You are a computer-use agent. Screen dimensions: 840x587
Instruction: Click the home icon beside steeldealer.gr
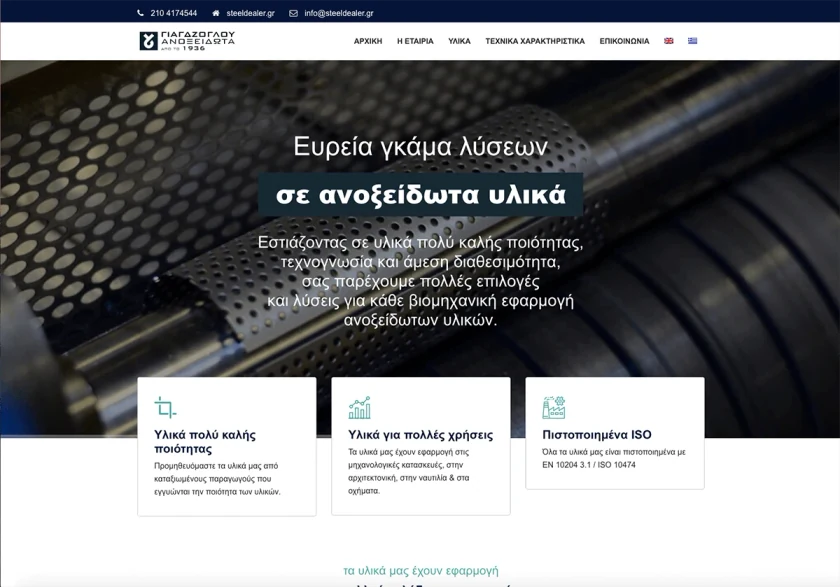point(216,13)
